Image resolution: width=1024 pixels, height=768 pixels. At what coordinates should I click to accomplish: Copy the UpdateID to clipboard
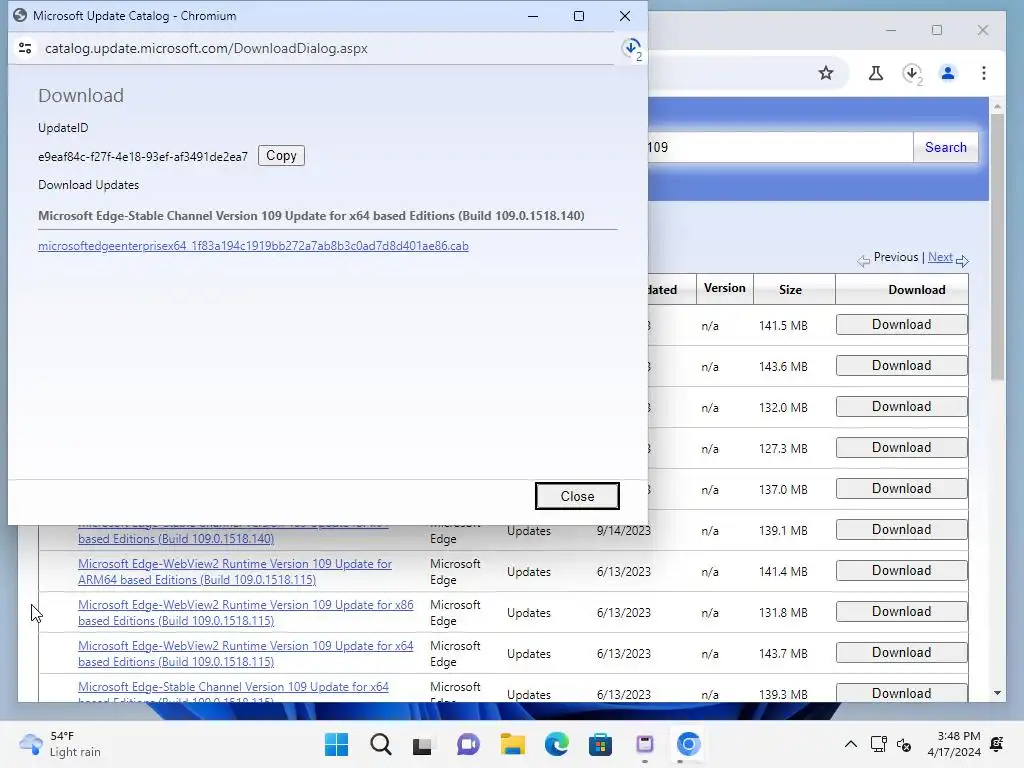[x=281, y=155]
